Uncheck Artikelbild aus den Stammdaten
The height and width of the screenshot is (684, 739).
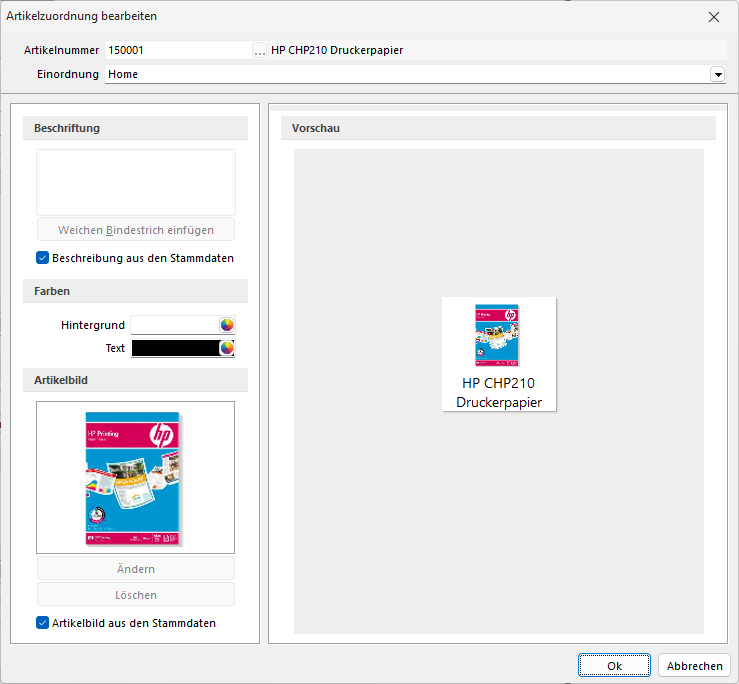pos(42,623)
